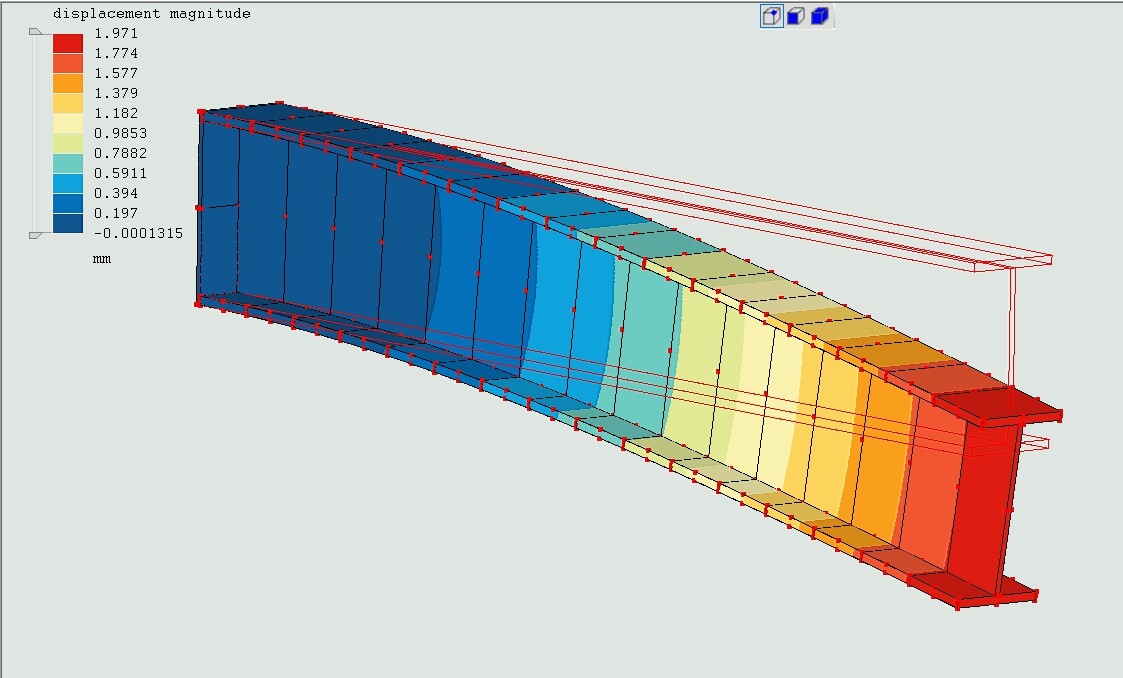Click the mm unit label under legend
Screen dimensions: 1123x678
(102, 258)
